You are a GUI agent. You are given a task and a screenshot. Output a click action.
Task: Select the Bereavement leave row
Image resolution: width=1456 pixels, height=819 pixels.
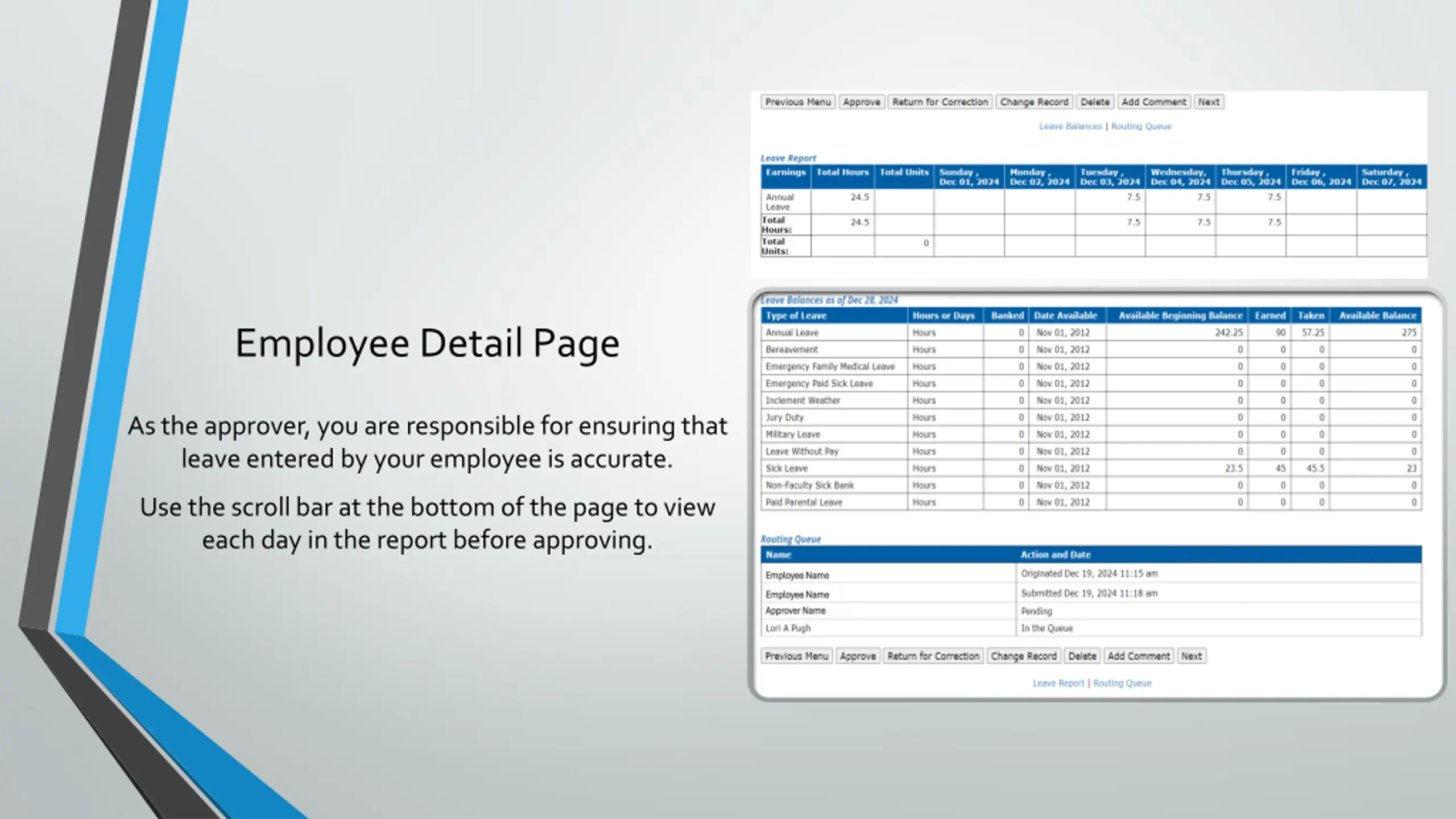(1091, 350)
